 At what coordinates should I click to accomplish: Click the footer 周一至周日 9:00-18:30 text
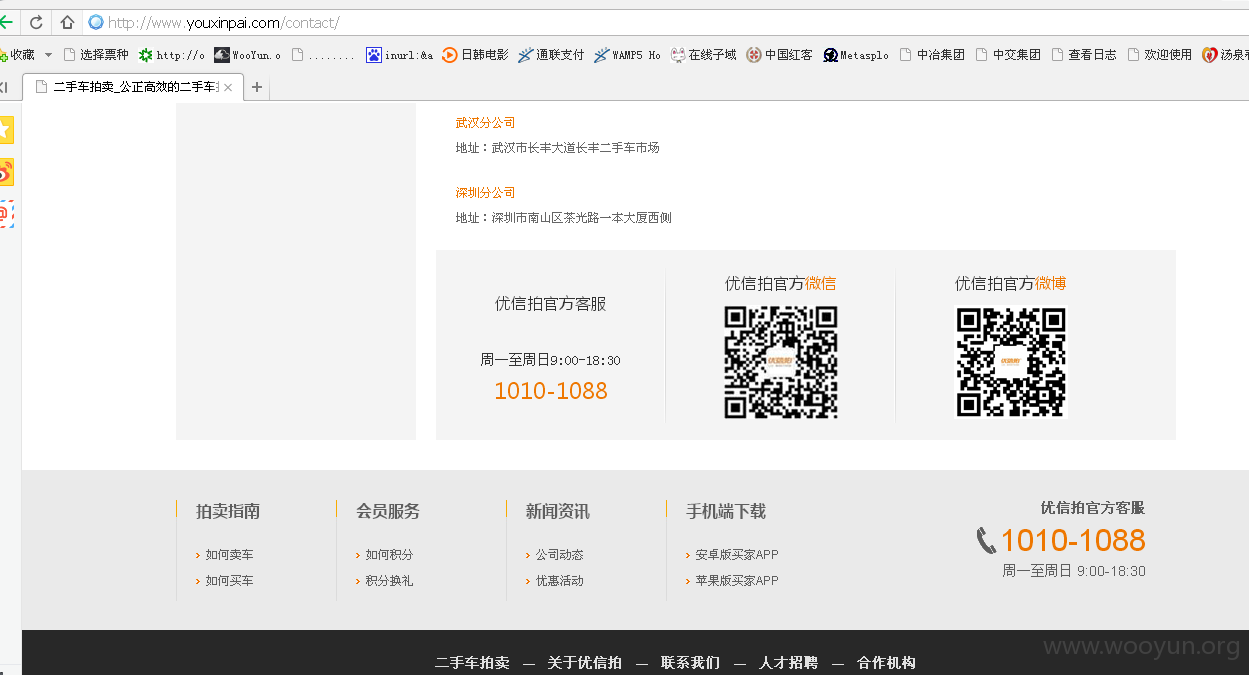[x=1074, y=572]
